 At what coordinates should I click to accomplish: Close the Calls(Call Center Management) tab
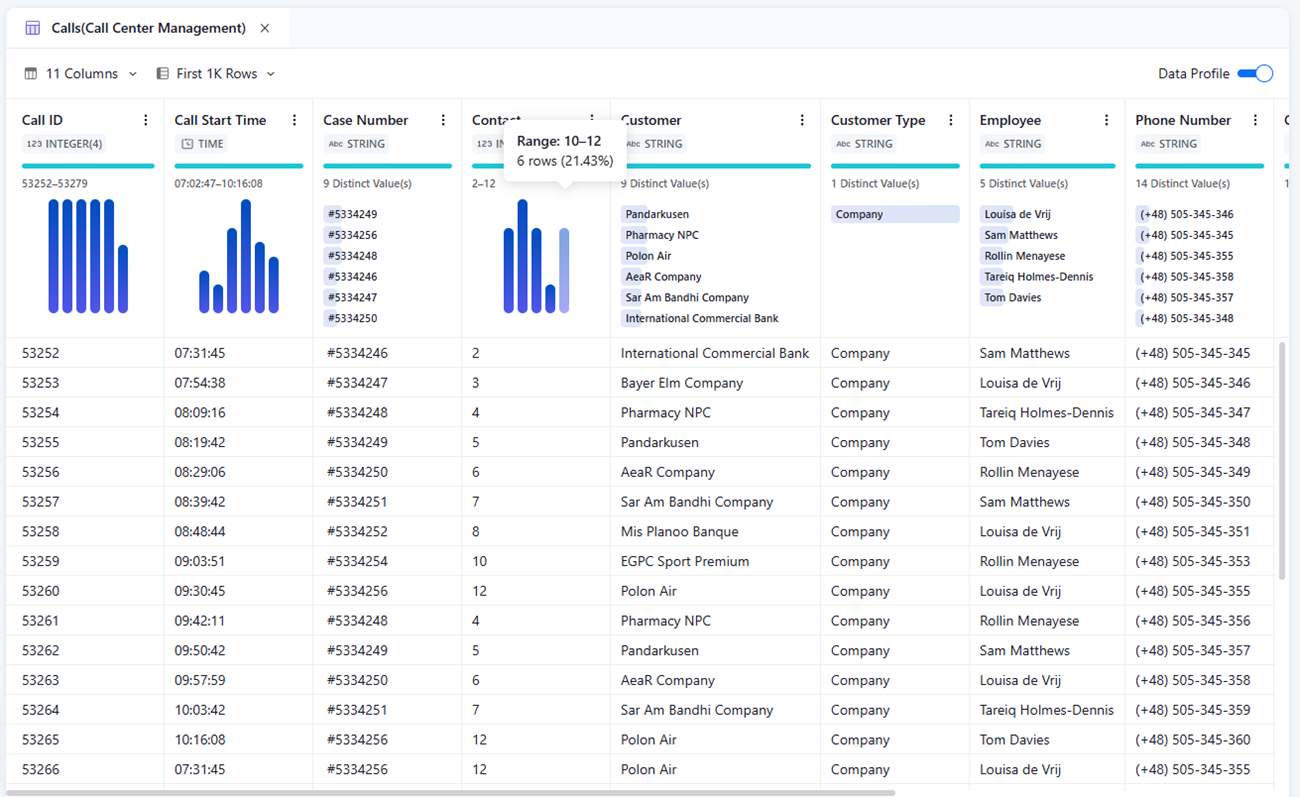[265, 28]
